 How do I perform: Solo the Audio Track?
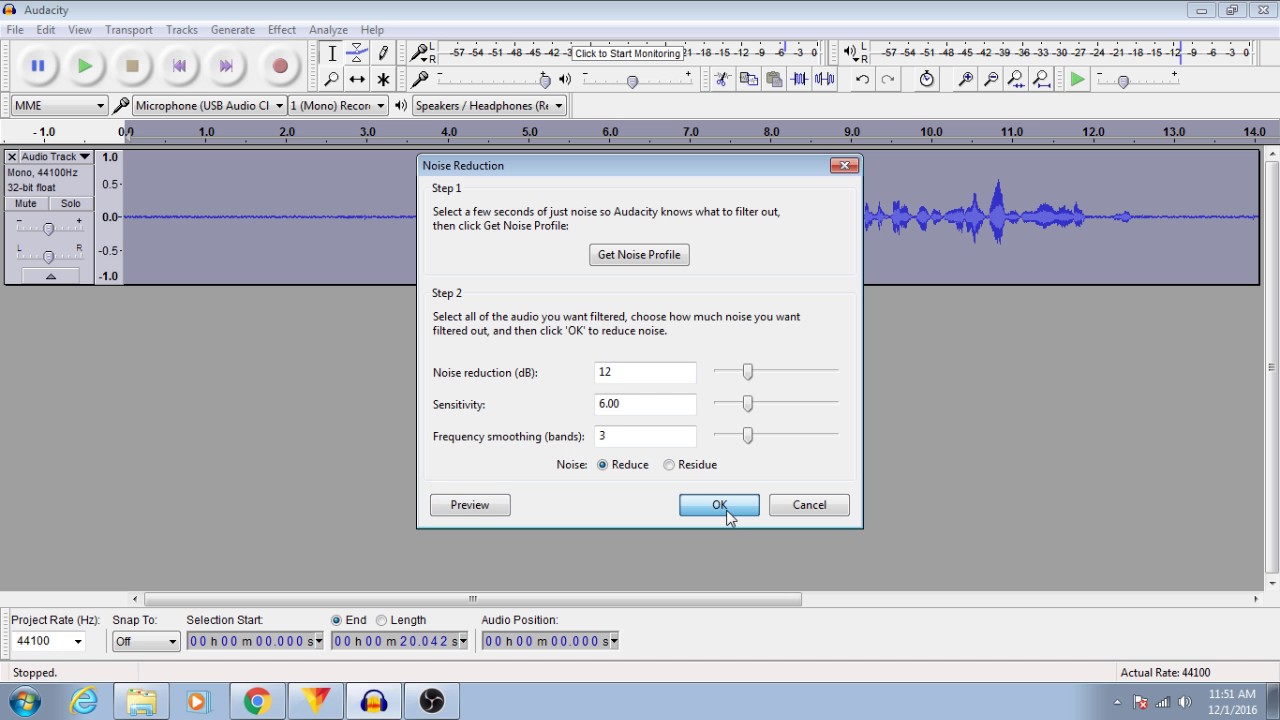tap(70, 203)
